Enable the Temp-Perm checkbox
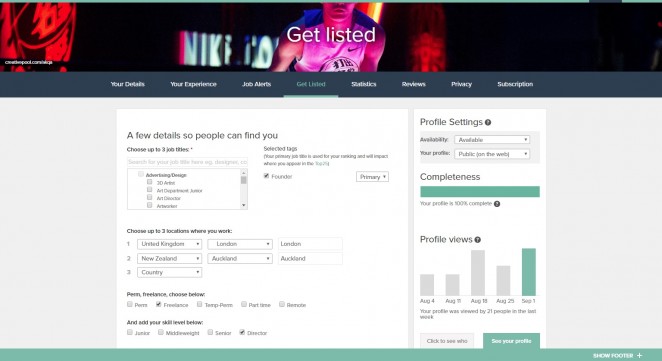662x361 pixels. (x=199, y=304)
